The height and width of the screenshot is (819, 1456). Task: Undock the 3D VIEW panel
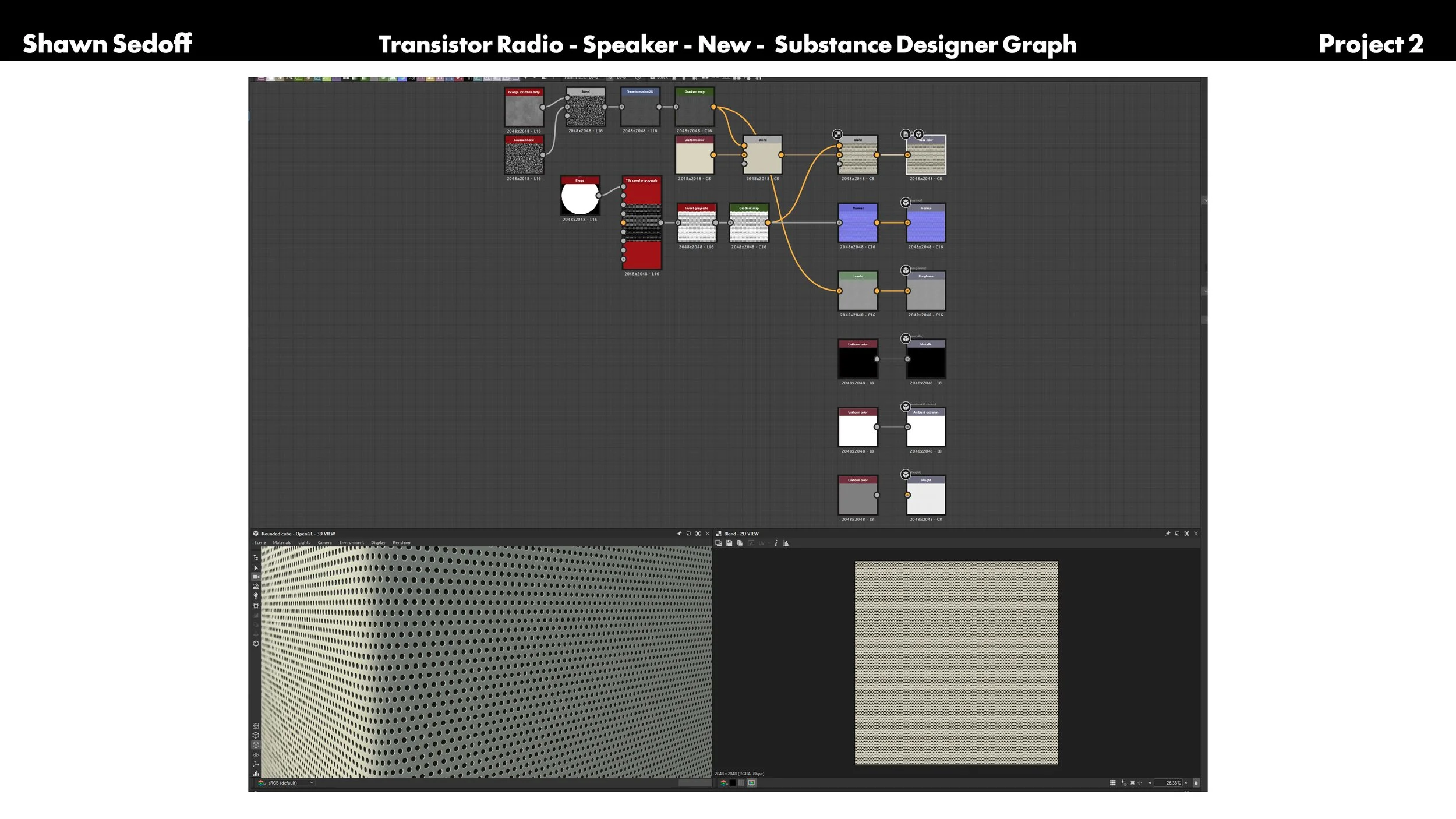pos(688,534)
